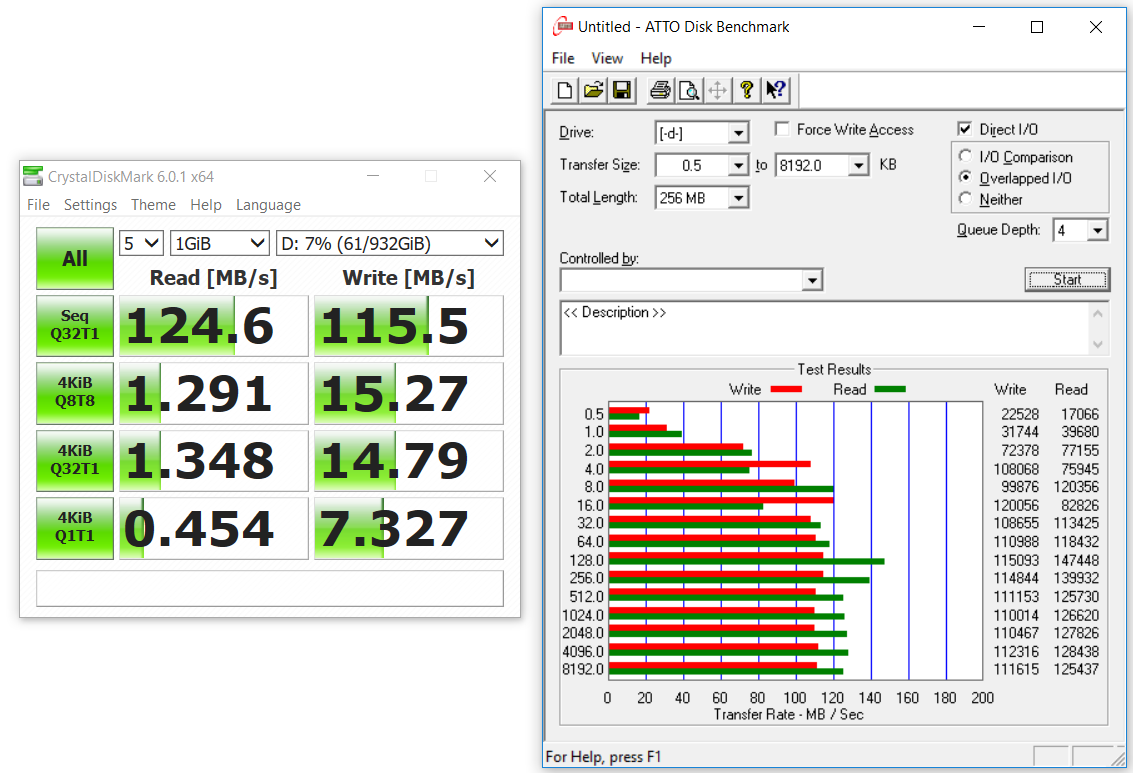Open the Total Length 256 MB dropdown
Viewport: 1133px width, 773px height.
pyautogui.click(x=738, y=197)
